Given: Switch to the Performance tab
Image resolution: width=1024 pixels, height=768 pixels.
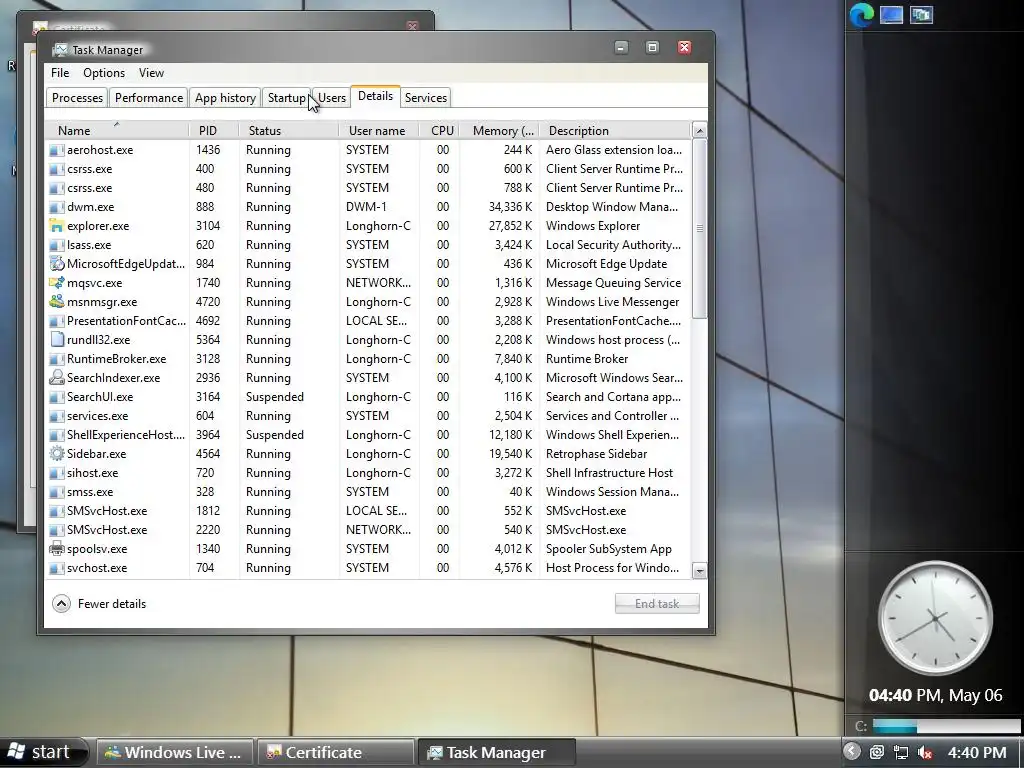Looking at the screenshot, I should [149, 97].
